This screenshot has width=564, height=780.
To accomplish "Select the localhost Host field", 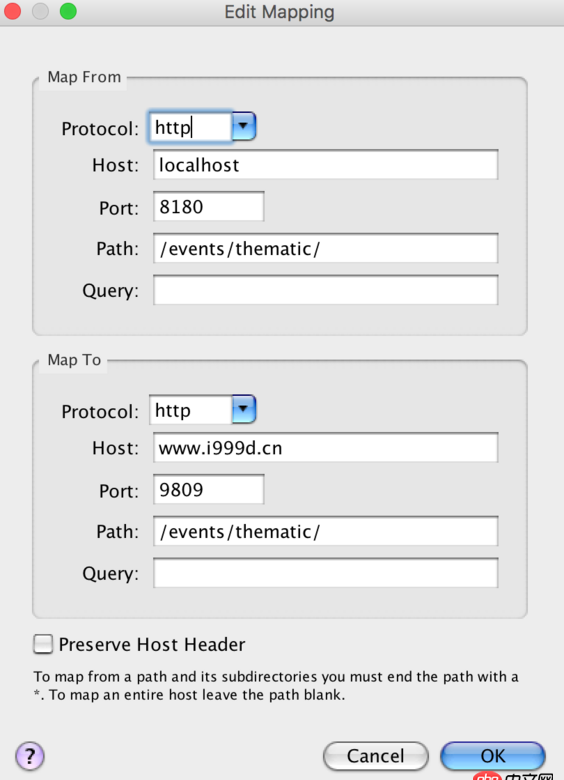I will click(325, 165).
